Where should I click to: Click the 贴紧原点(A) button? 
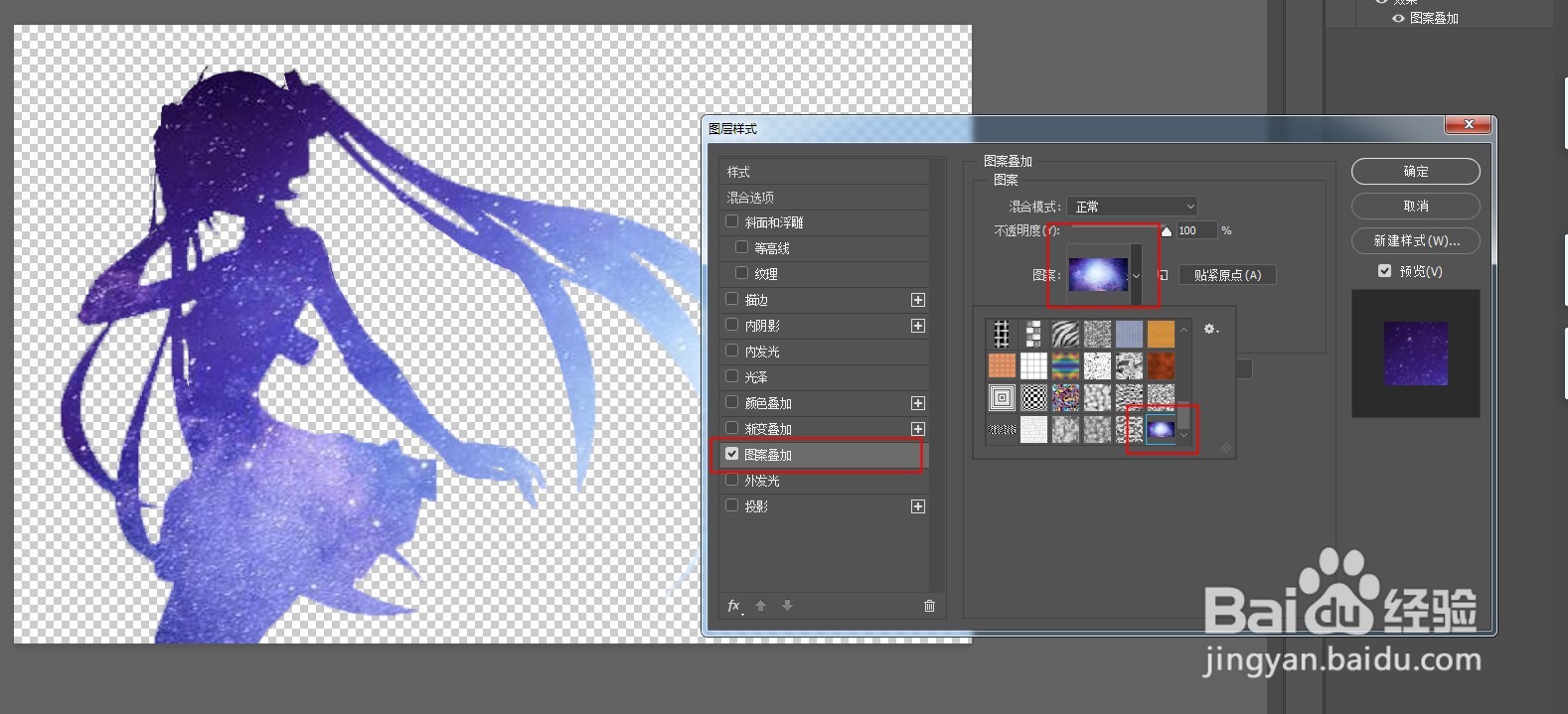pyautogui.click(x=1227, y=275)
